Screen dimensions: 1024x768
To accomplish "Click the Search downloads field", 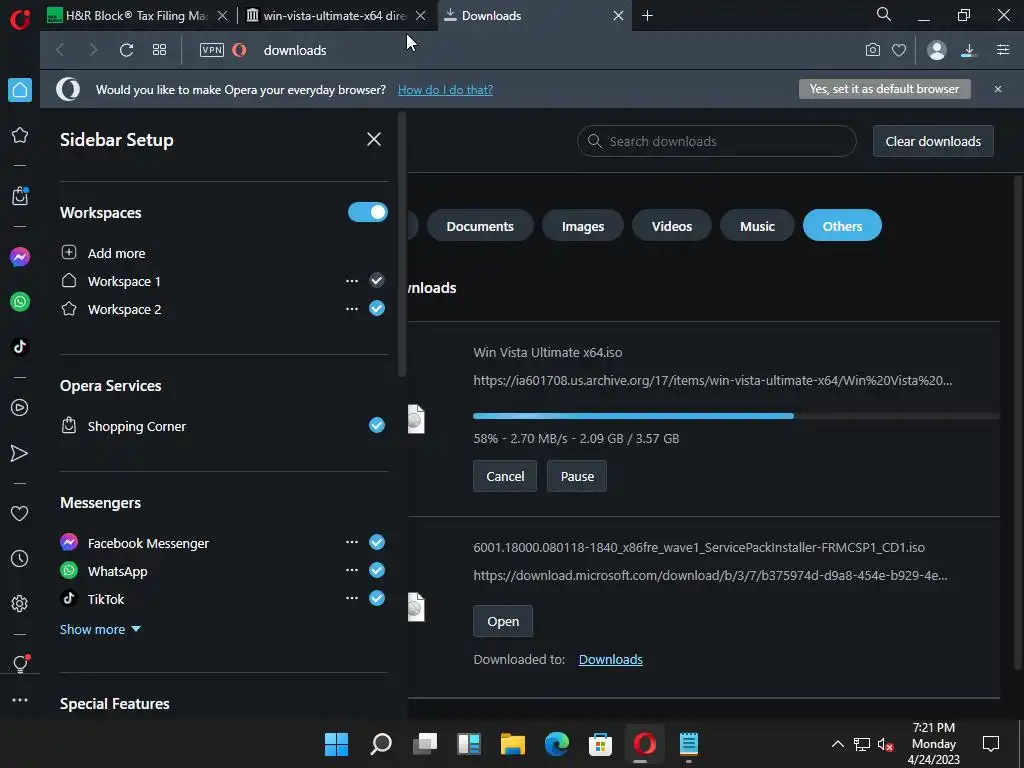I will 716,141.
